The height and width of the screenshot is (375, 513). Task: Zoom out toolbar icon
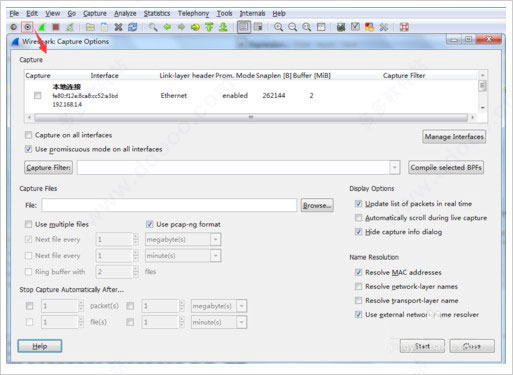pos(292,27)
